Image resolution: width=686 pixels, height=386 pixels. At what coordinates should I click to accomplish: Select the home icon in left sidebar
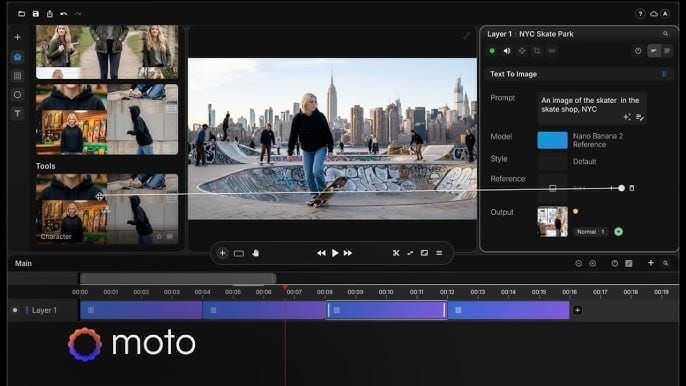pyautogui.click(x=18, y=57)
